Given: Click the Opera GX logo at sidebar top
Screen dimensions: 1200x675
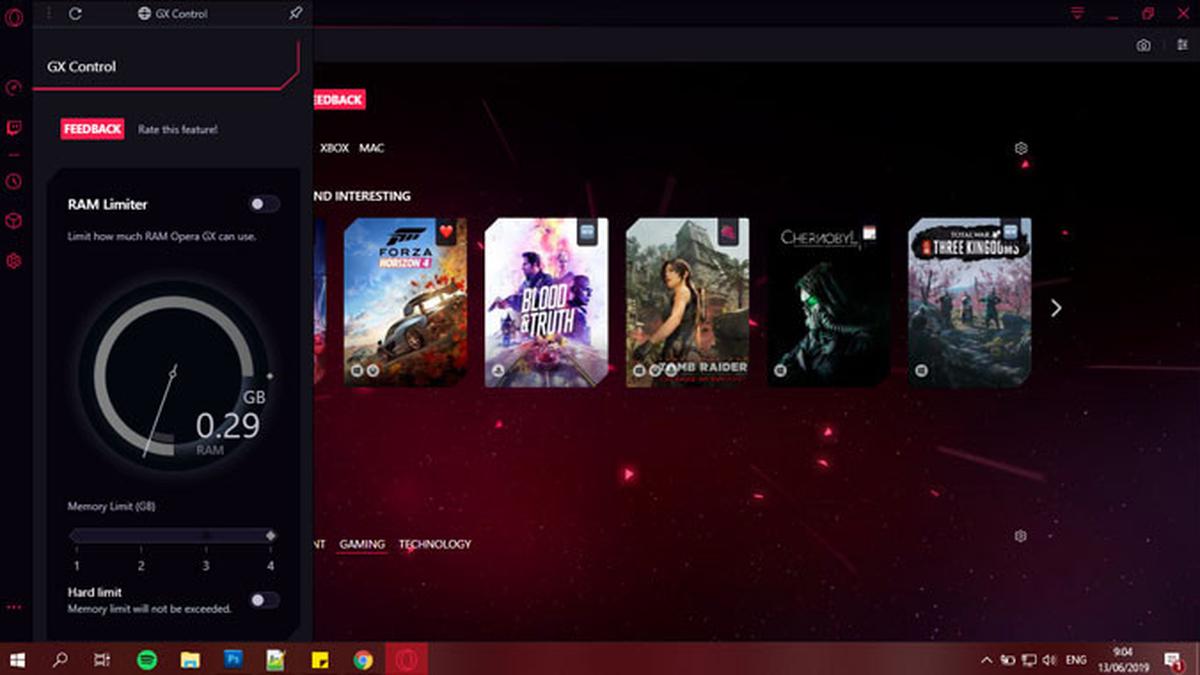Looking at the screenshot, I should 13,19.
